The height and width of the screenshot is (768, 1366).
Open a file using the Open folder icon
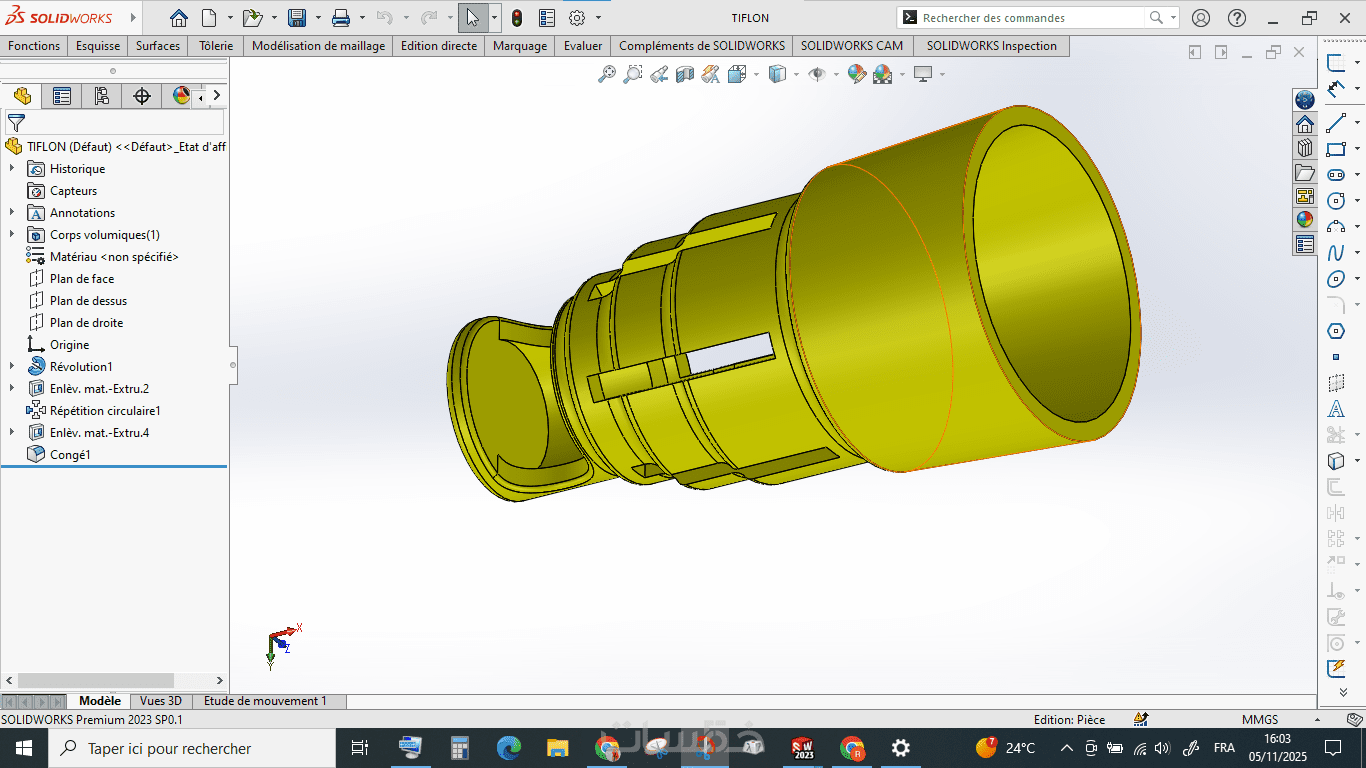[252, 18]
